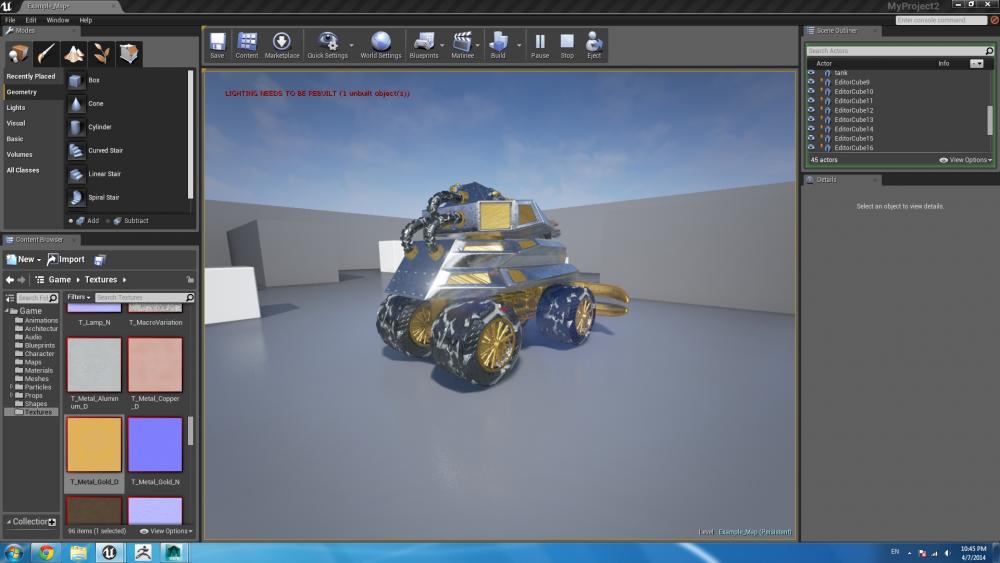The image size is (1000, 563).
Task: Open Quick Settings toolbar icon
Action: tap(327, 45)
